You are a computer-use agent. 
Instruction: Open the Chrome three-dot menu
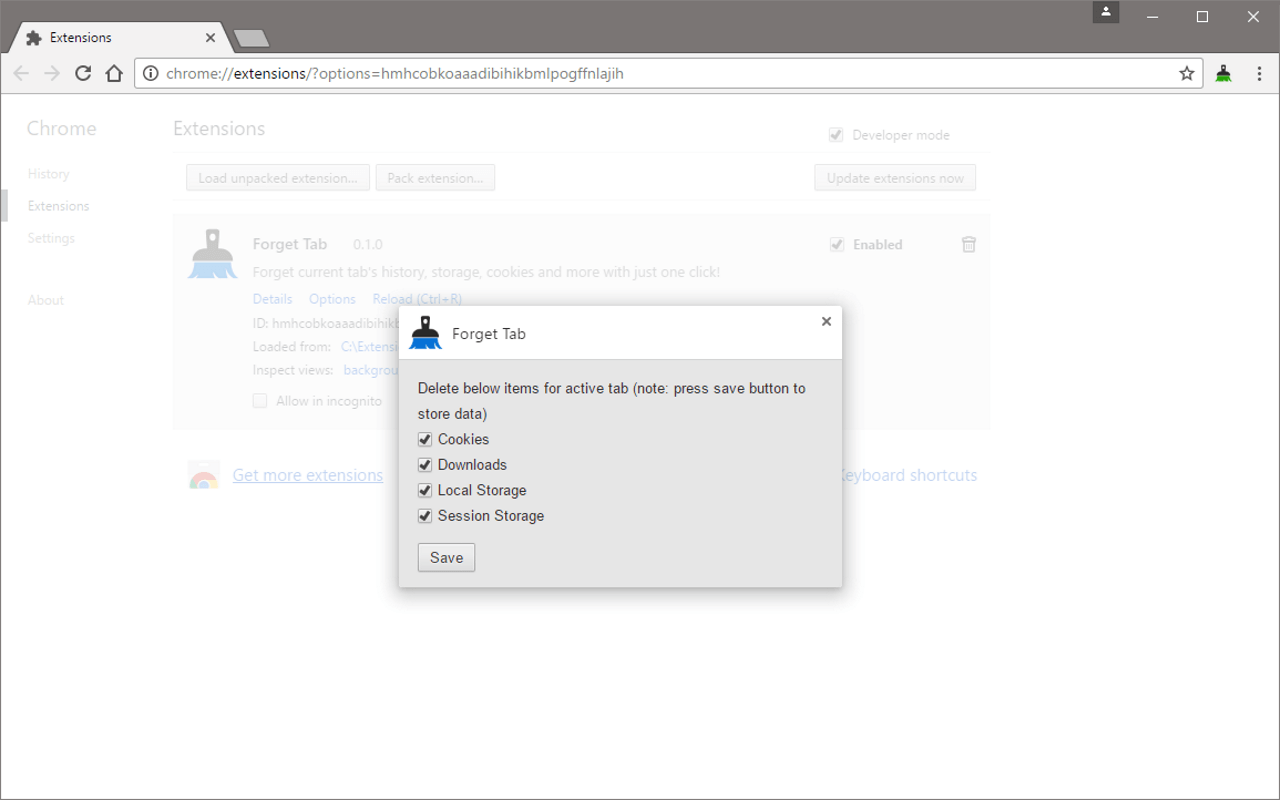tap(1259, 73)
